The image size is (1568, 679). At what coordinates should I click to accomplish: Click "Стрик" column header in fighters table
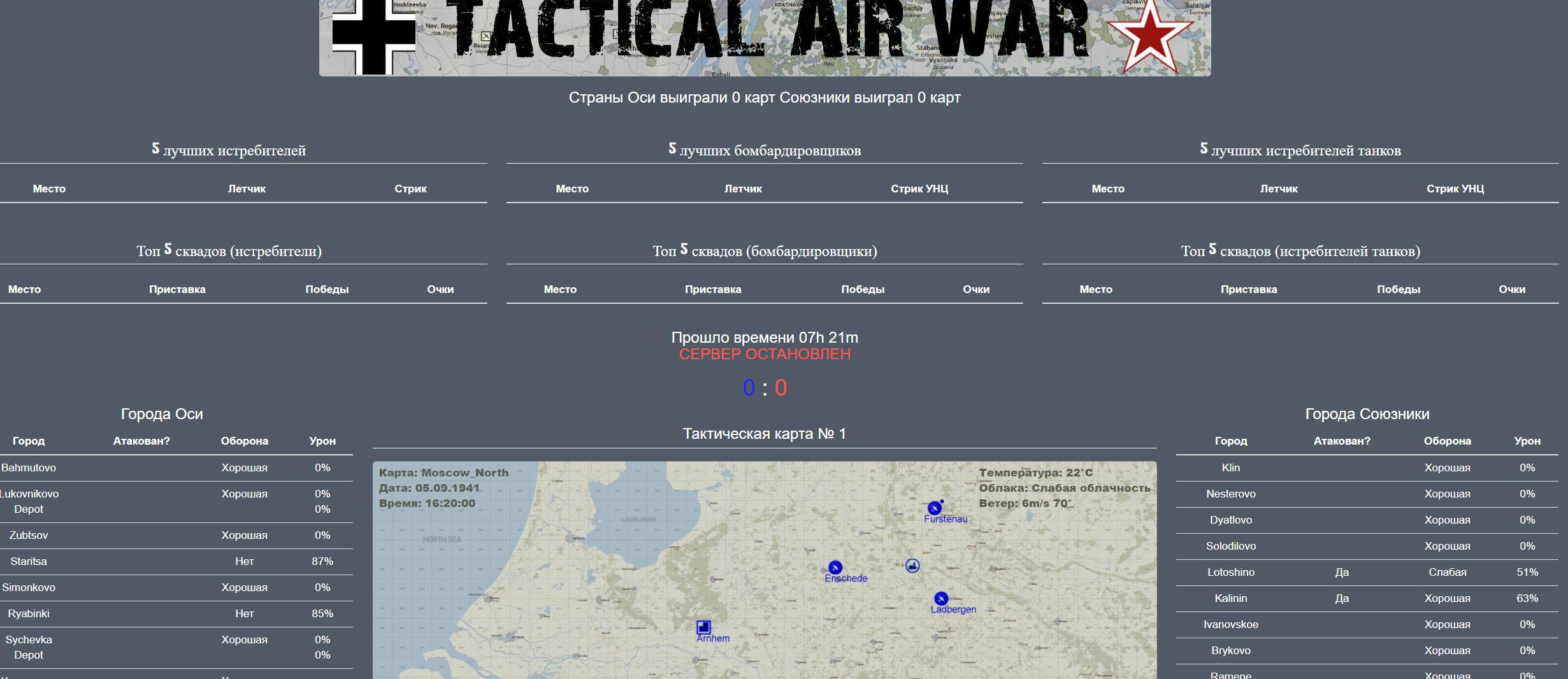410,189
